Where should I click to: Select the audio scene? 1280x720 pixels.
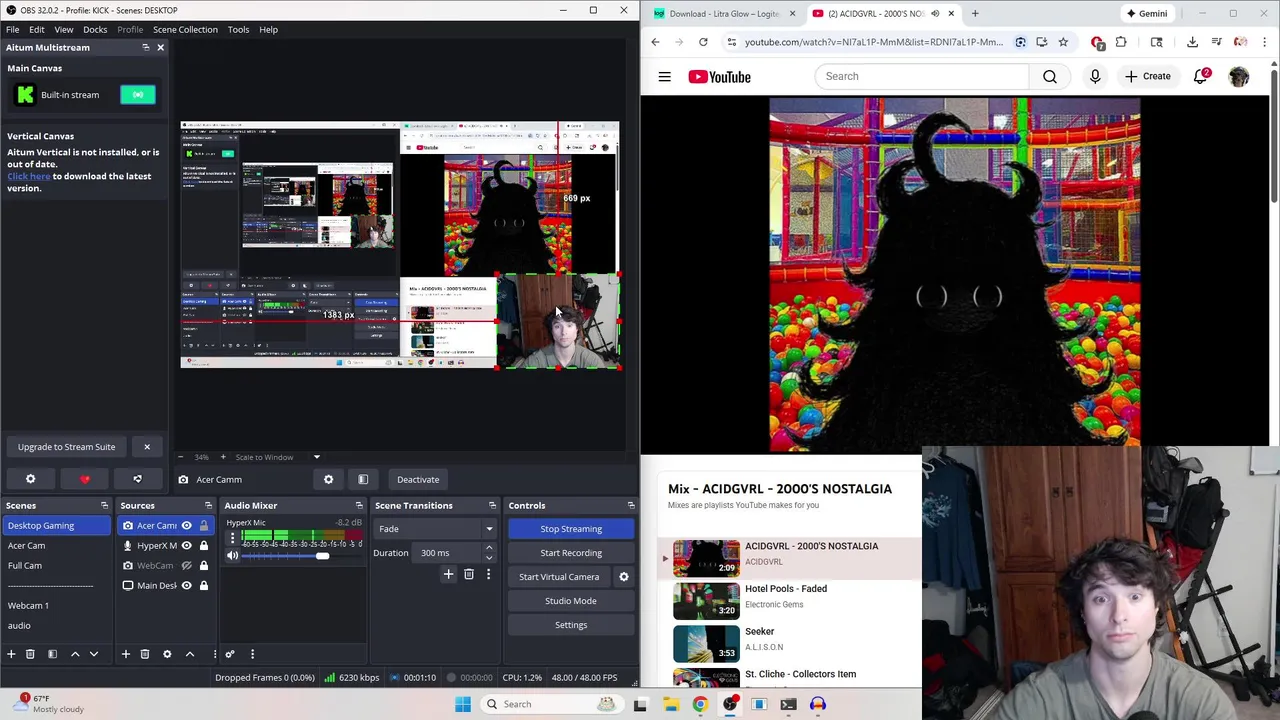coord(56,625)
